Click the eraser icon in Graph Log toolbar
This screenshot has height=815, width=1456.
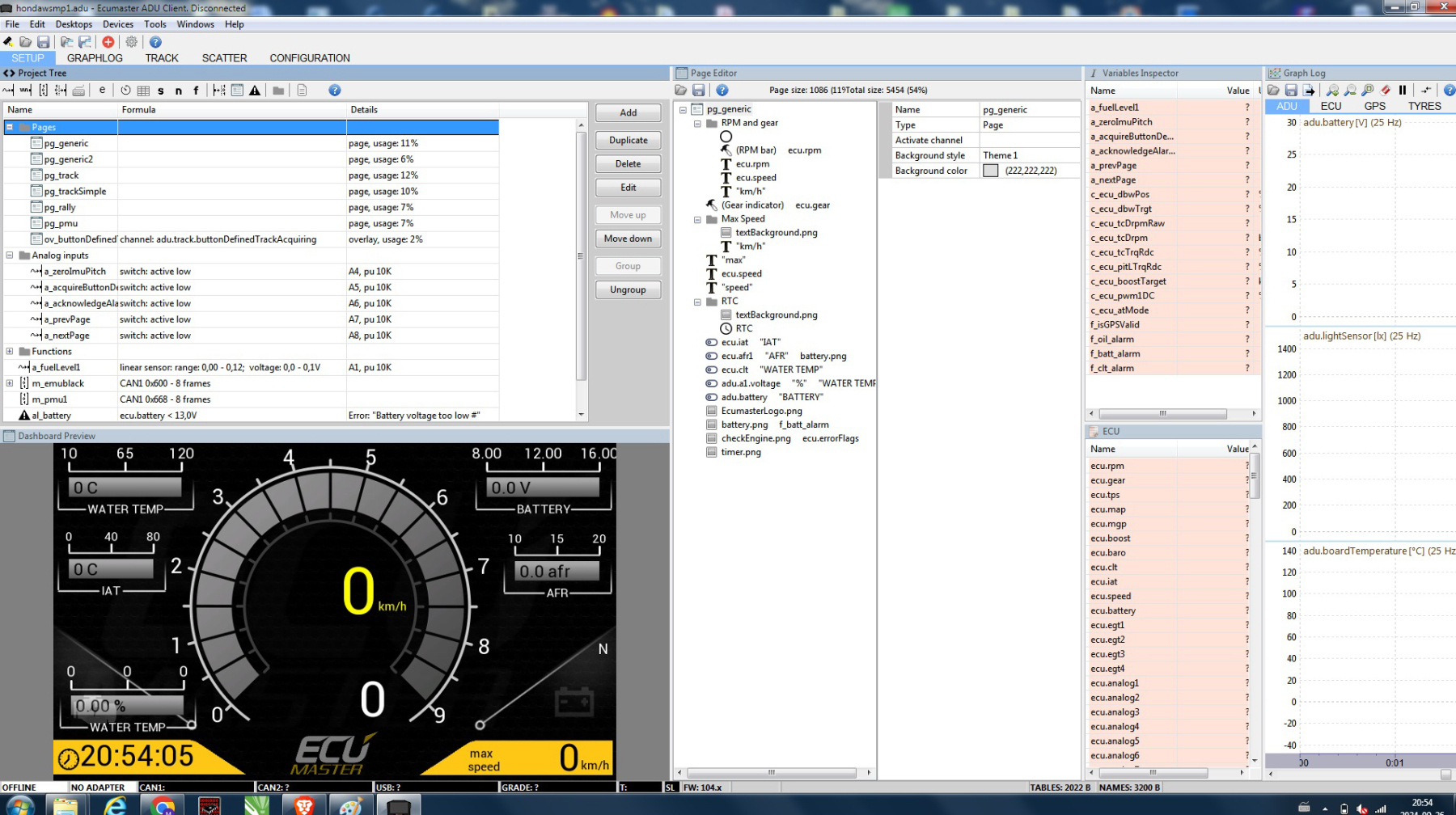tap(1386, 91)
